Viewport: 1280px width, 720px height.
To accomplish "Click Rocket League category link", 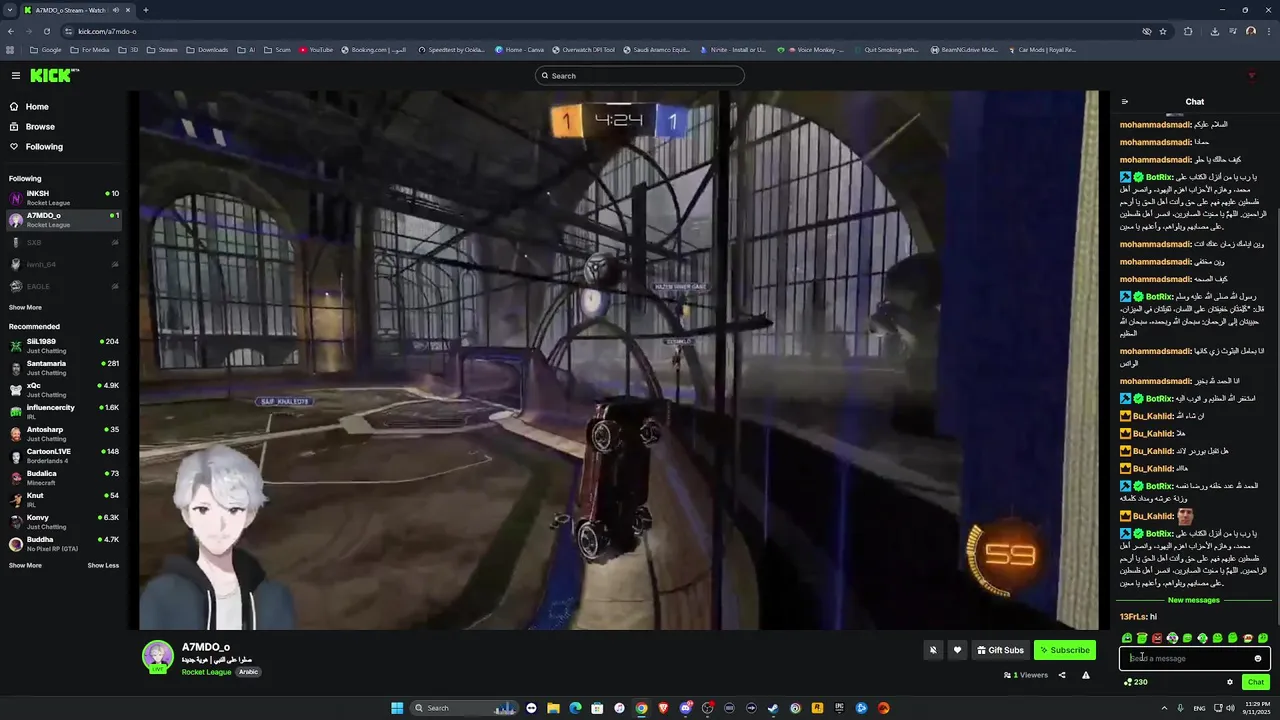I will [x=206, y=672].
